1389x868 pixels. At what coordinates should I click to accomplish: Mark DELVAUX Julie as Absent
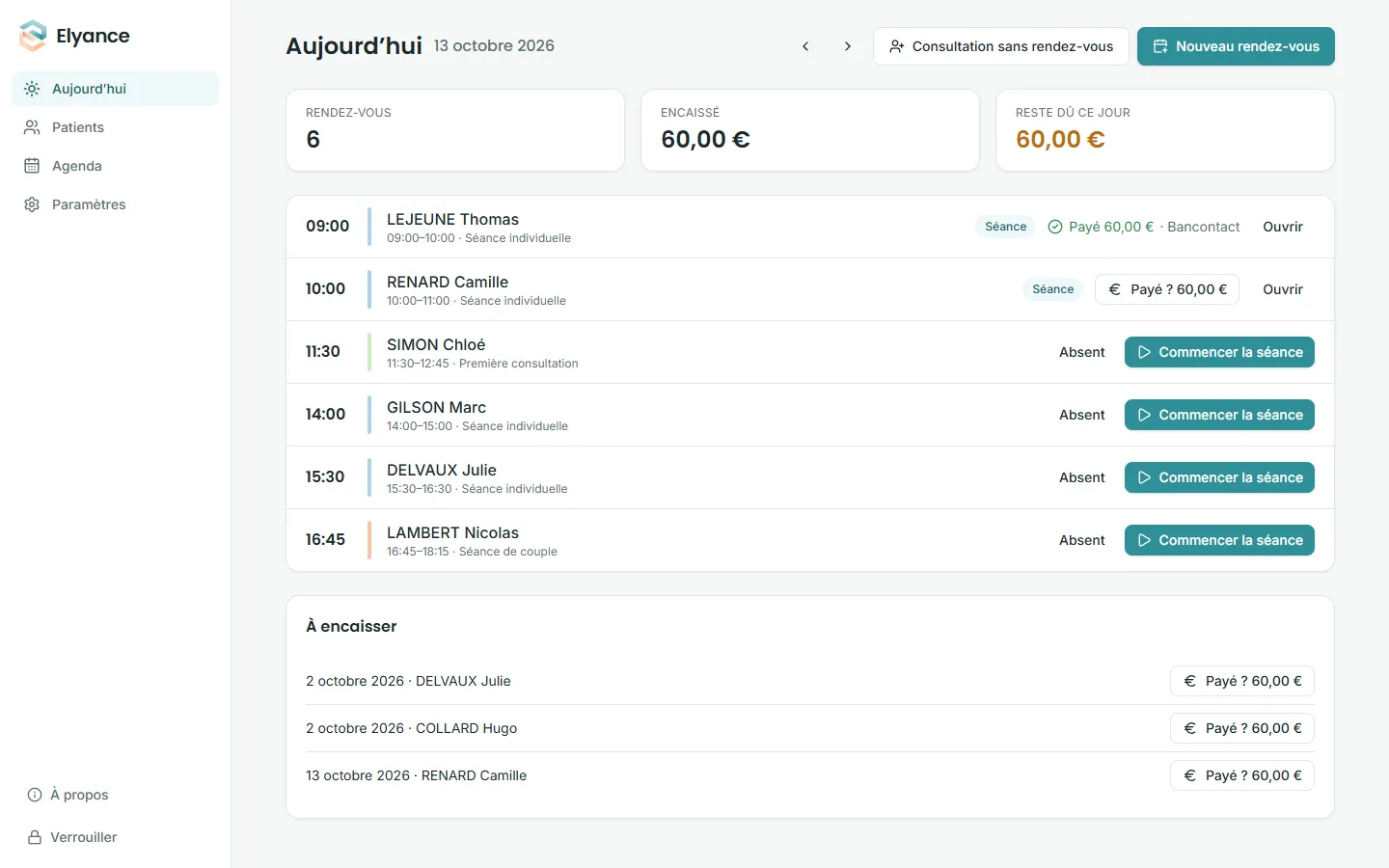click(x=1082, y=477)
